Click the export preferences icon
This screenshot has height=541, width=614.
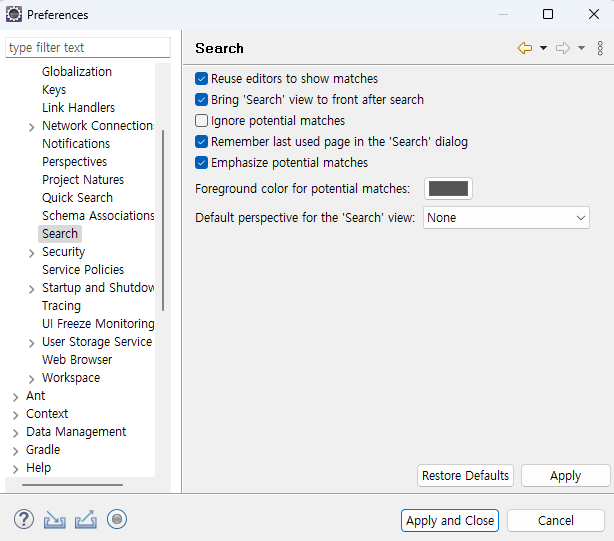click(86, 519)
